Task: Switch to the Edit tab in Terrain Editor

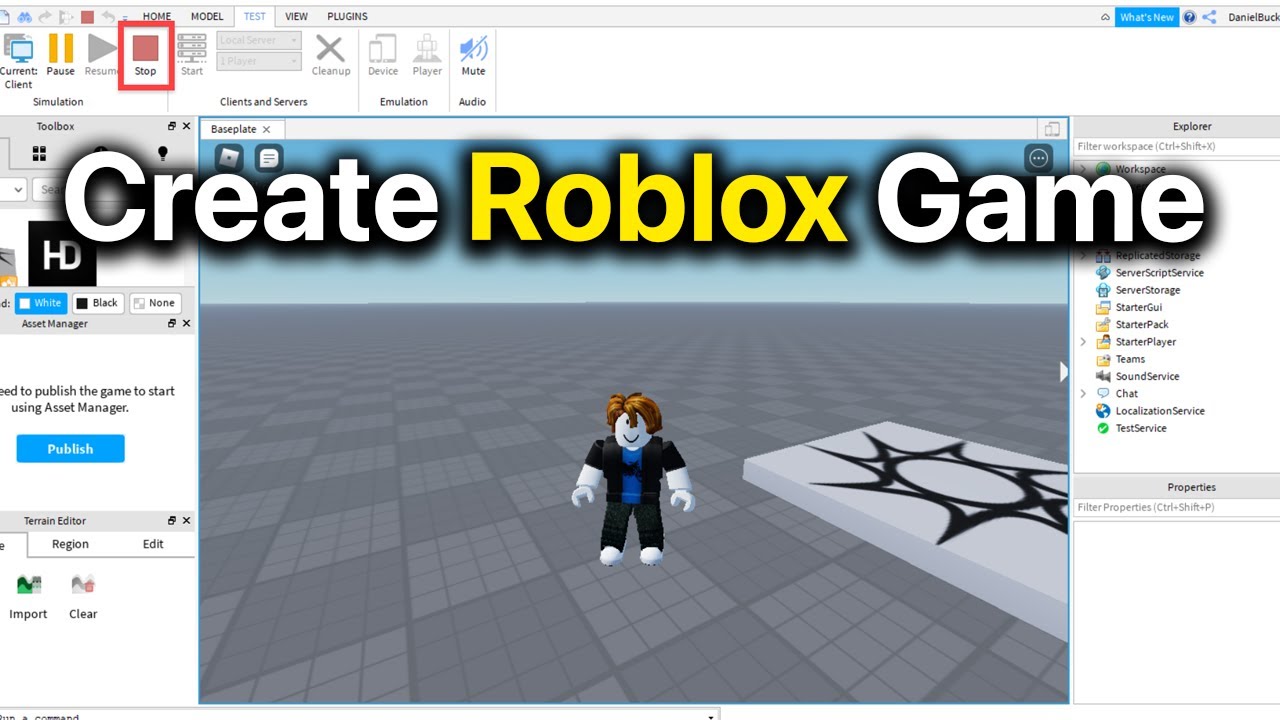Action: click(x=153, y=544)
